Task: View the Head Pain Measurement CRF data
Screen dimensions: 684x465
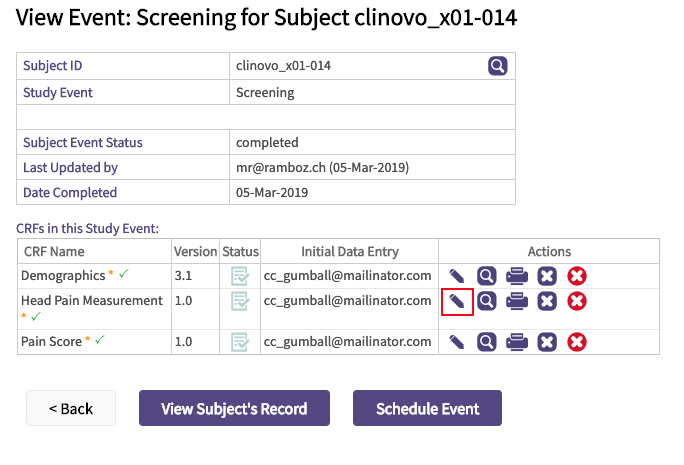Action: [486, 300]
